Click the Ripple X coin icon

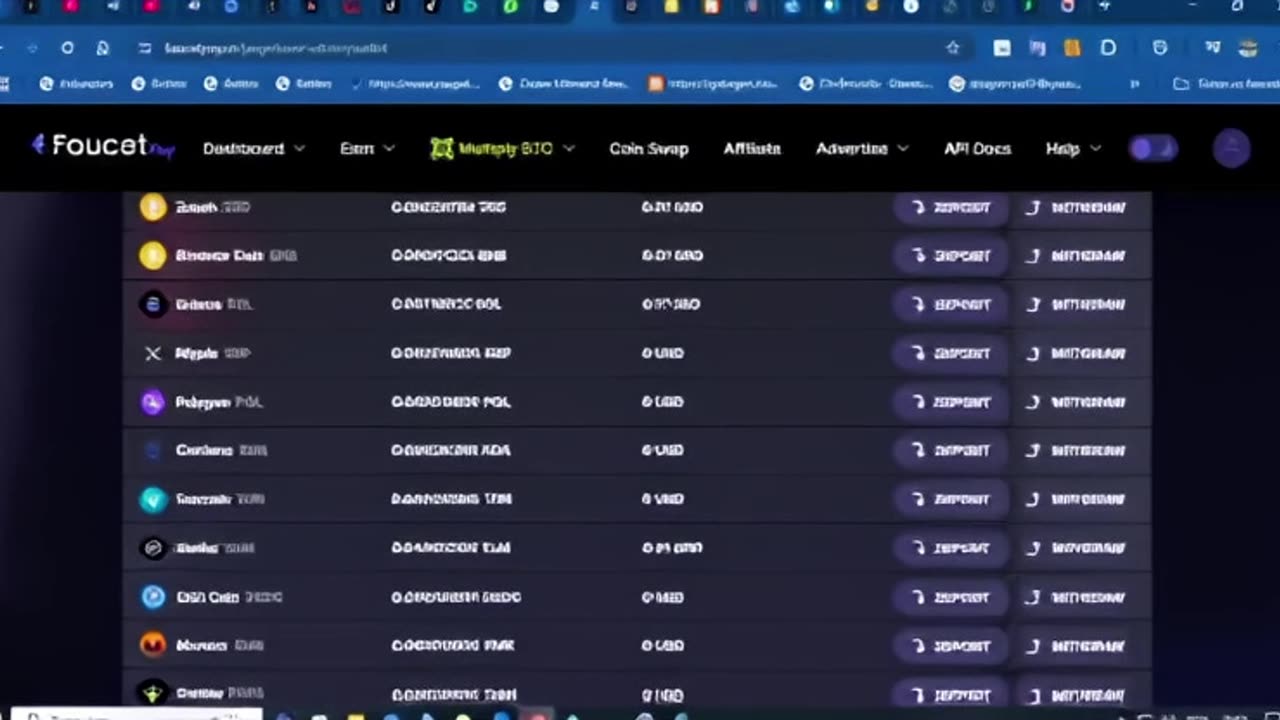click(152, 353)
